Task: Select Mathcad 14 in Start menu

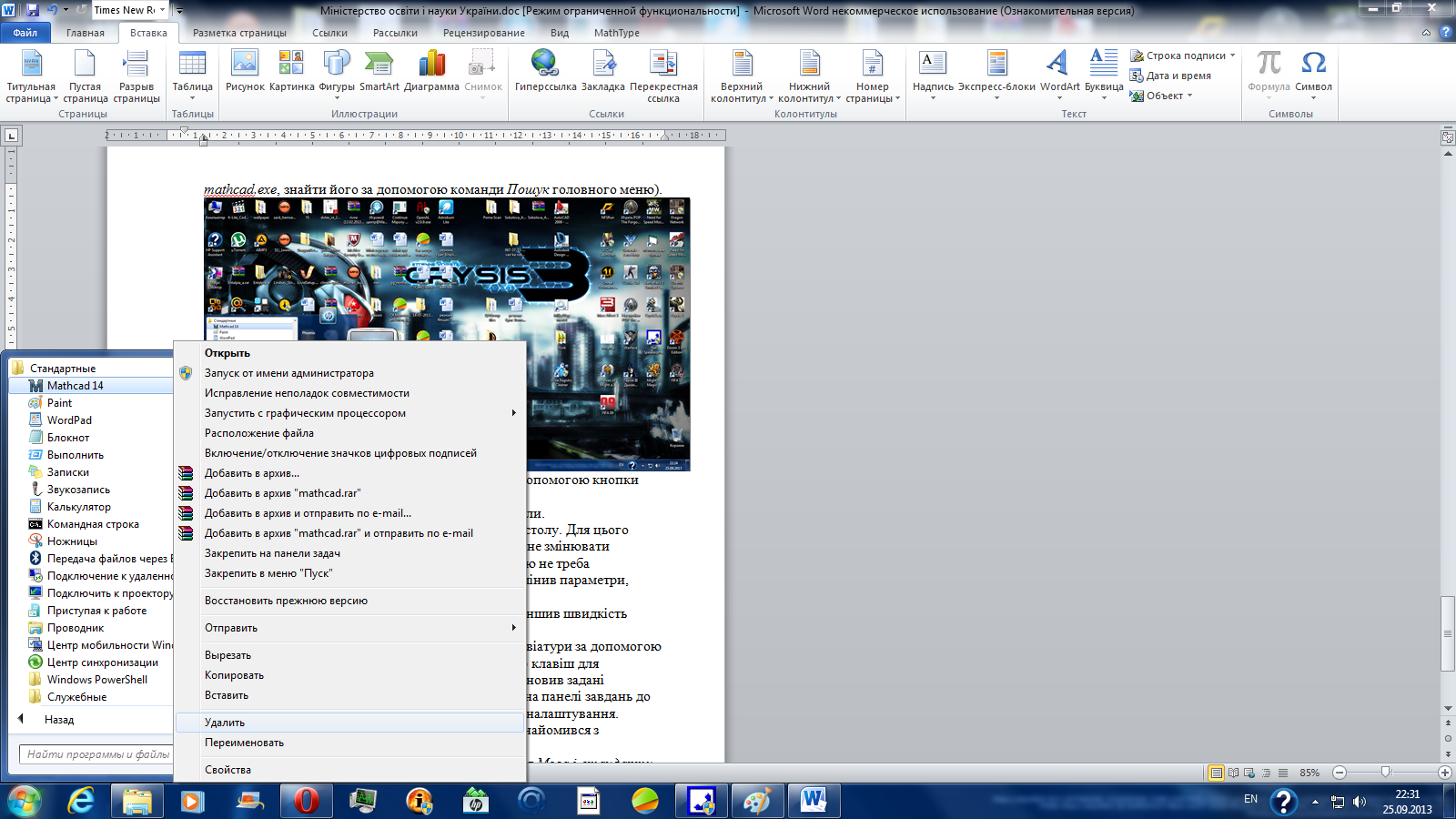Action: (x=91, y=386)
